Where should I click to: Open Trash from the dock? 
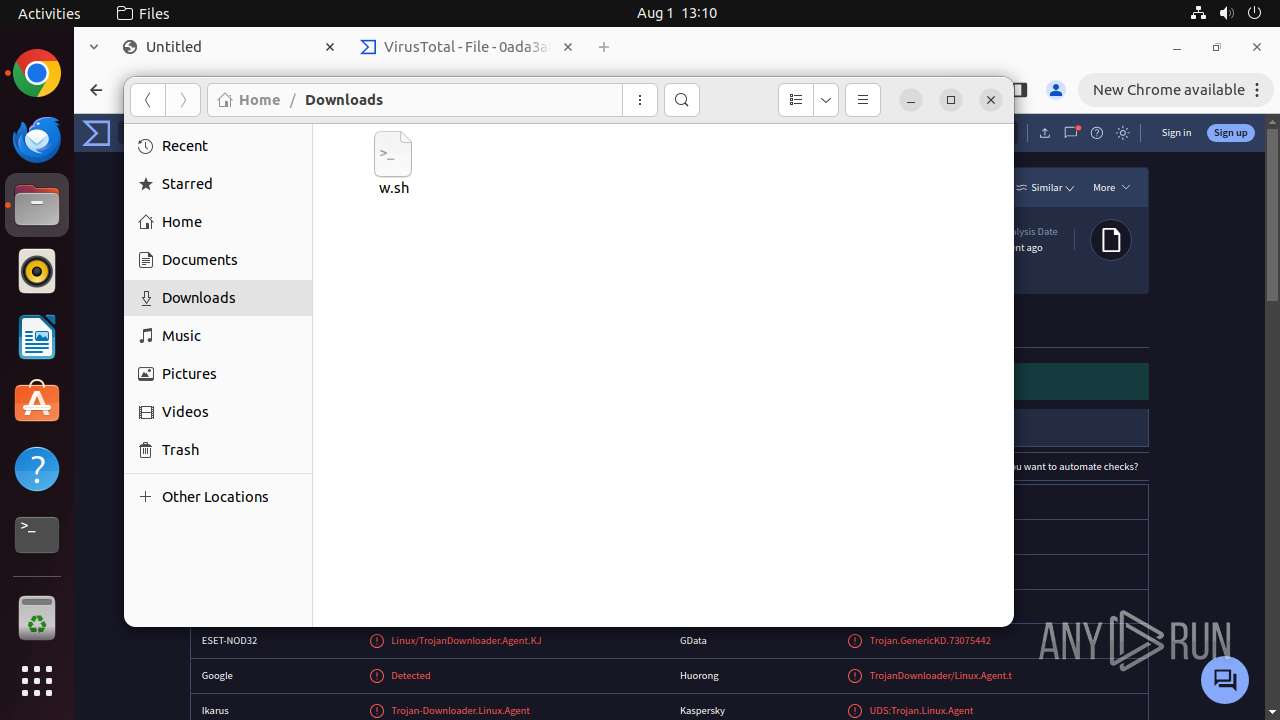[37, 619]
